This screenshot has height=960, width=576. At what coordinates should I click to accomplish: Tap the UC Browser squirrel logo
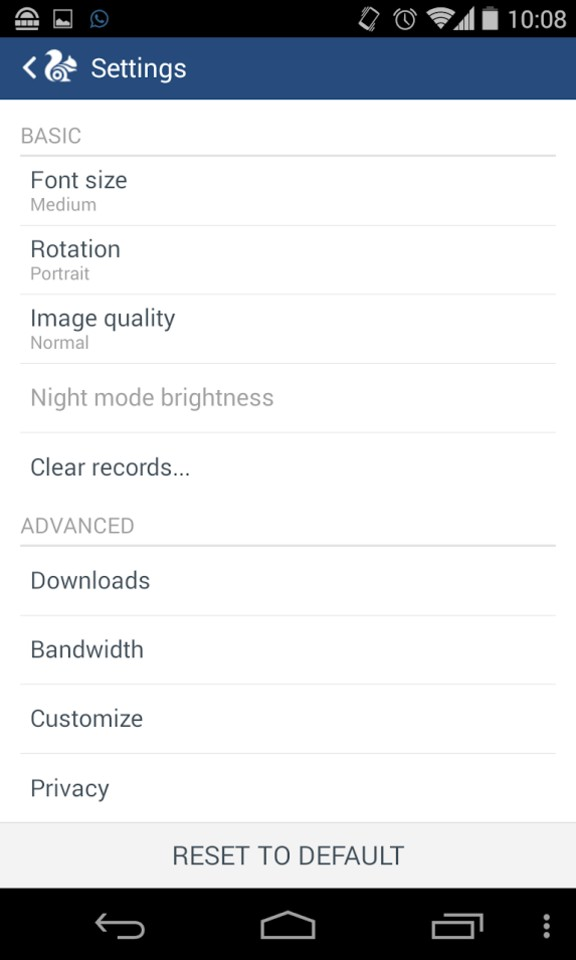61,67
